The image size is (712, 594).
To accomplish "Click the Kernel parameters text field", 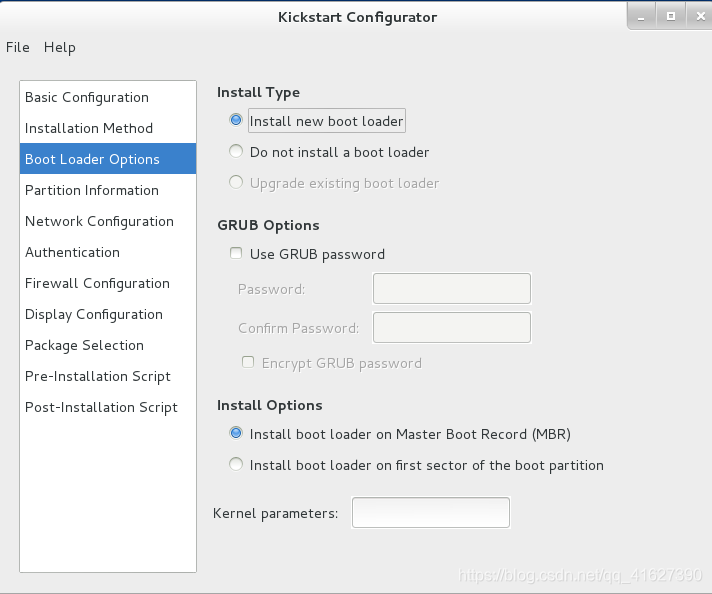I will click(x=431, y=513).
